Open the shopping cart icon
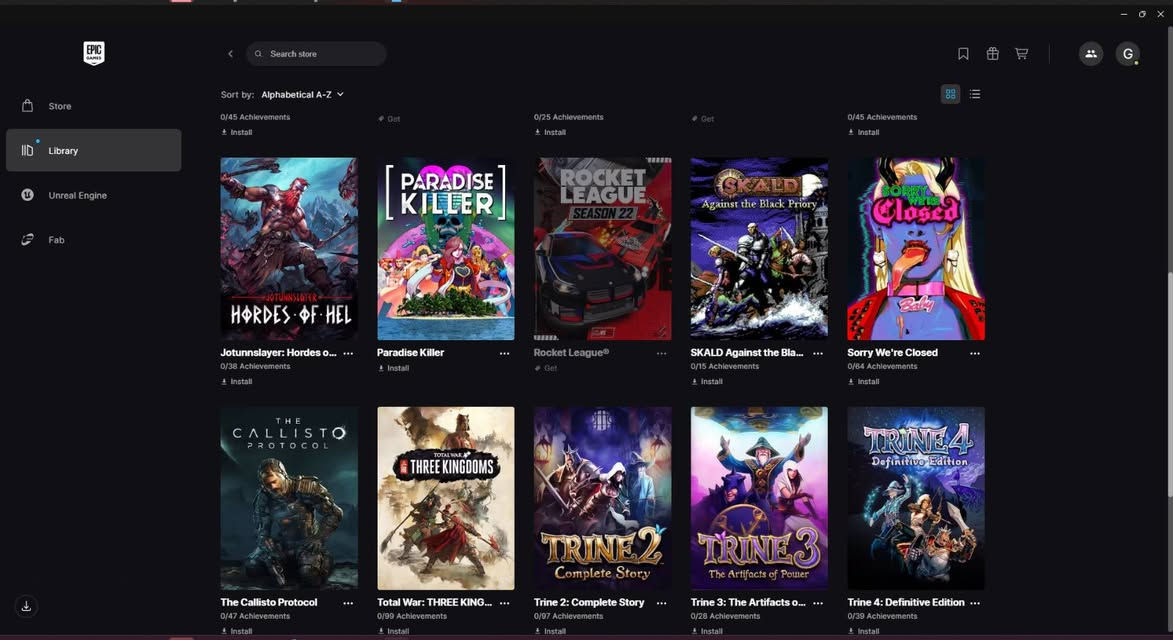Viewport: 1173px width, 640px height. tap(1021, 54)
